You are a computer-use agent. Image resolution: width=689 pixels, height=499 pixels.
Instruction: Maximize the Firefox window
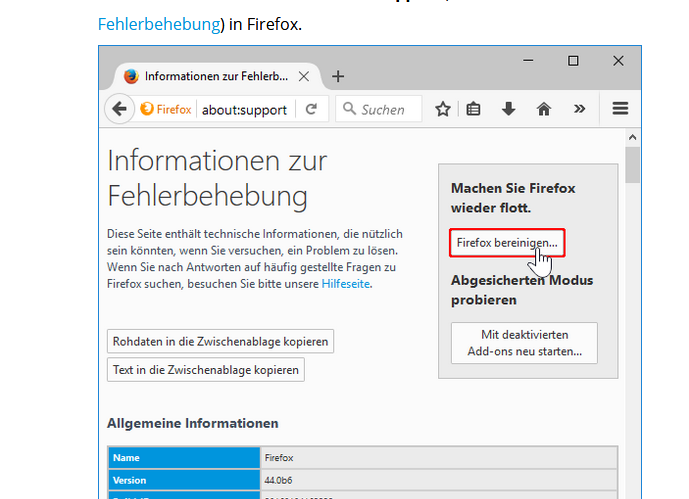click(573, 61)
